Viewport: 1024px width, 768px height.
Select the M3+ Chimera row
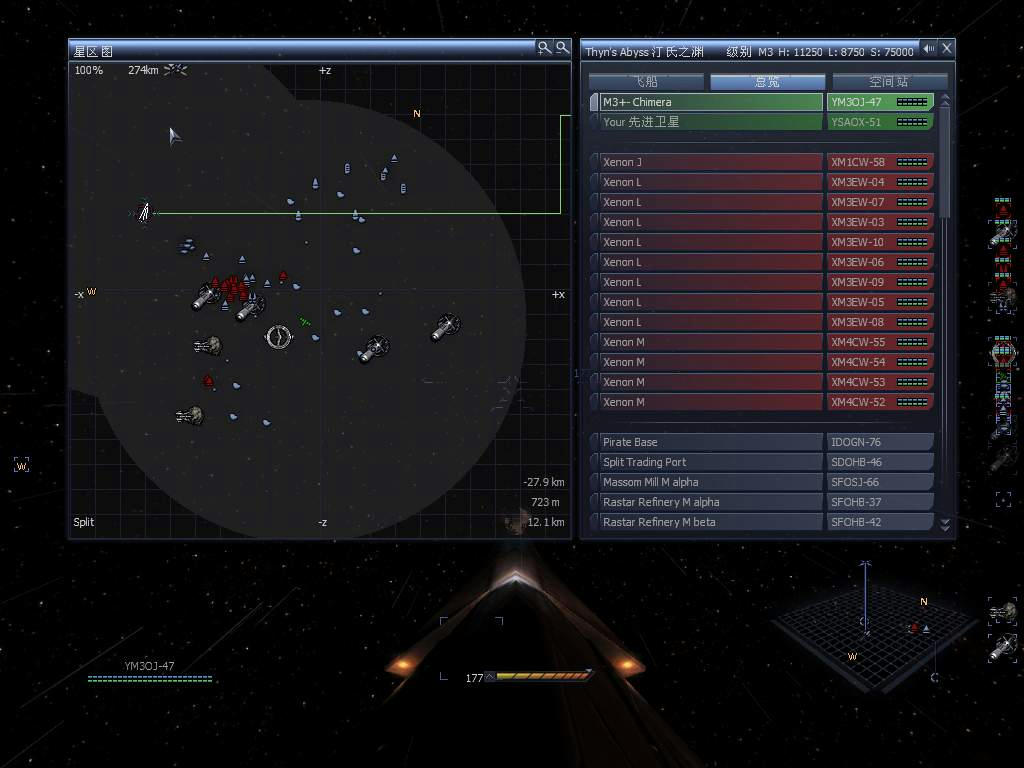761,102
